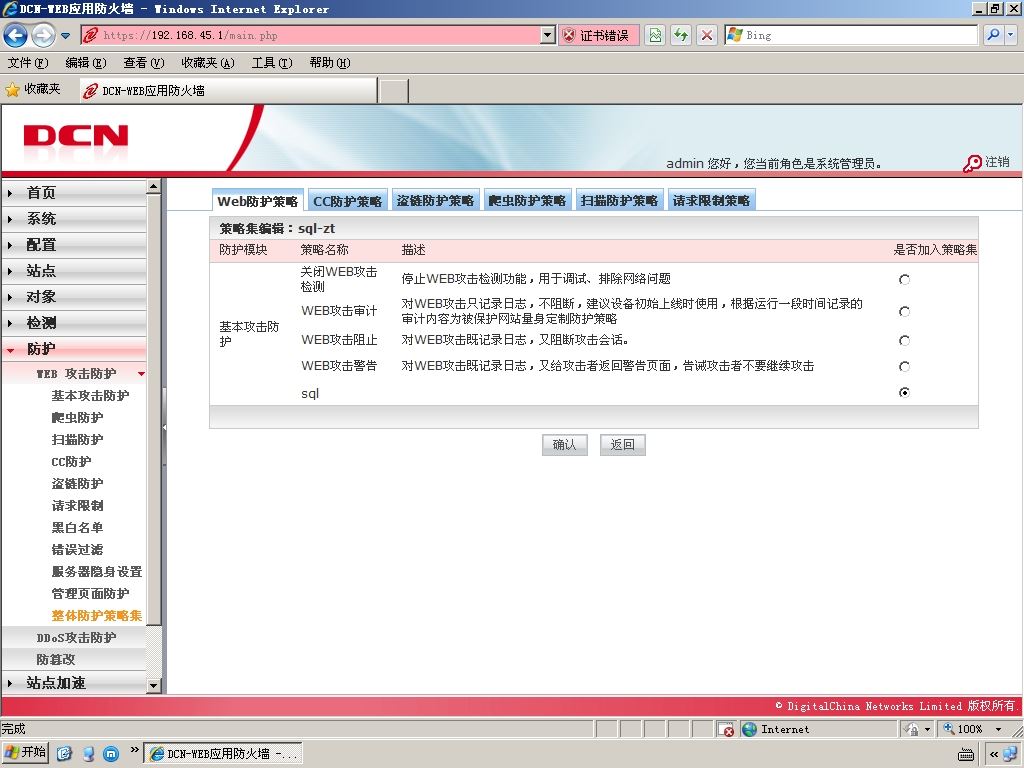Click the DCN logo in header

coord(76,136)
